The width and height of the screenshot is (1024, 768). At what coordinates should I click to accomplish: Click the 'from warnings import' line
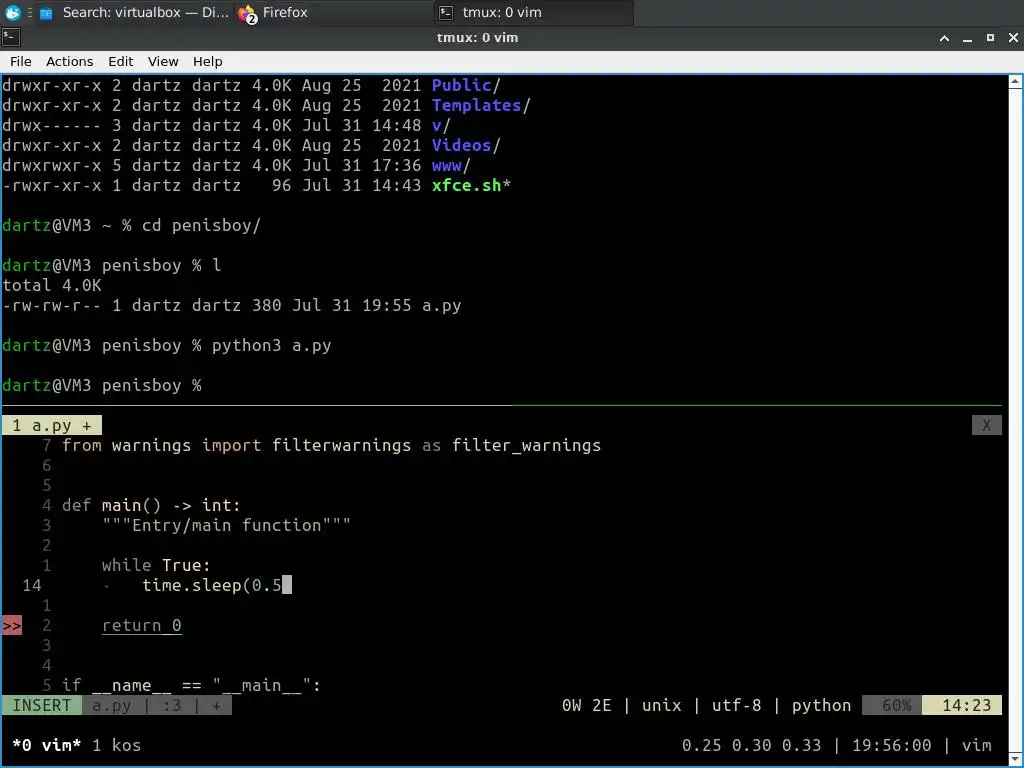pos(331,445)
